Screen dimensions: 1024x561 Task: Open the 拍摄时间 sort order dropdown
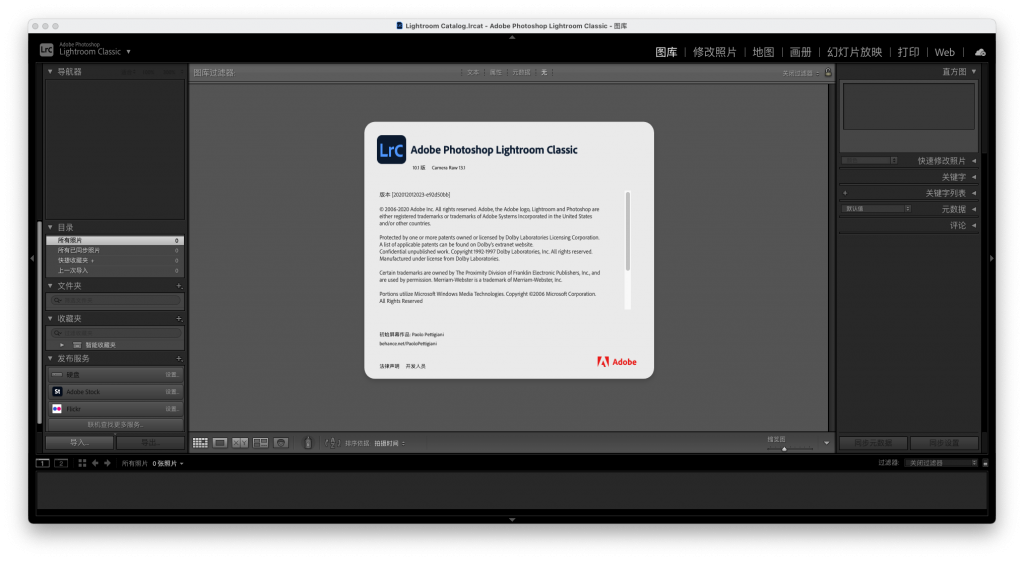click(x=390, y=443)
